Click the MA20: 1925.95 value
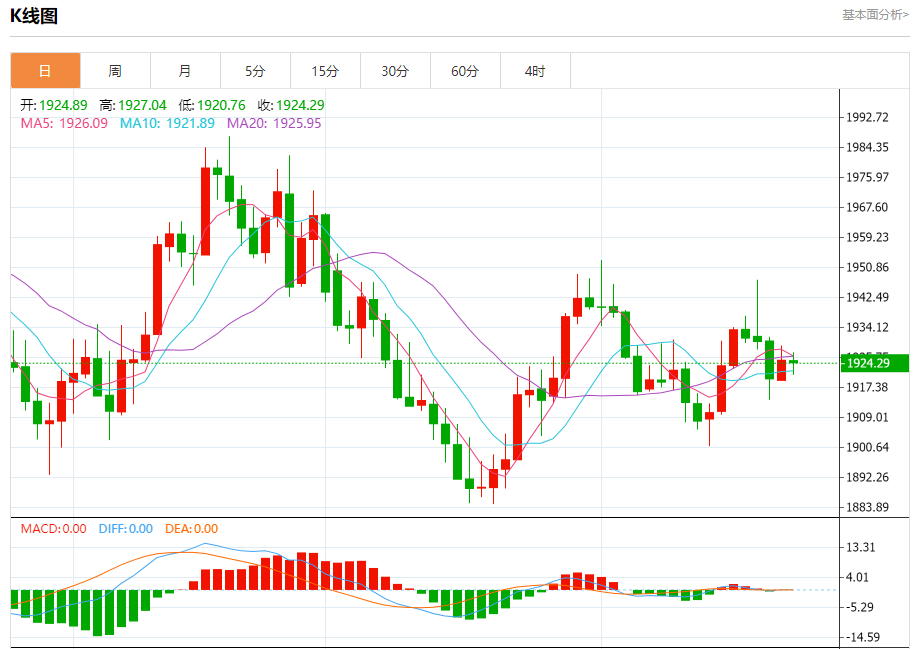The width and height of the screenshot is (917, 649). click(x=274, y=123)
